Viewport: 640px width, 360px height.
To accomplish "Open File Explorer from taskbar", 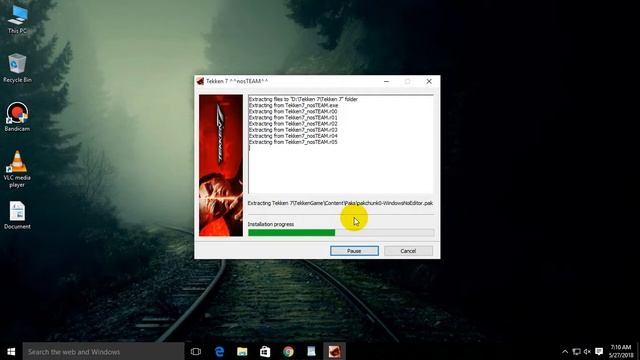I will 242,351.
